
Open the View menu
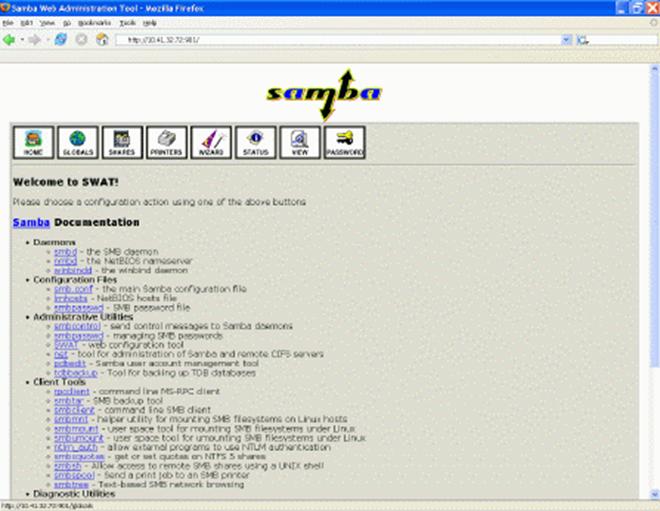(x=47, y=23)
